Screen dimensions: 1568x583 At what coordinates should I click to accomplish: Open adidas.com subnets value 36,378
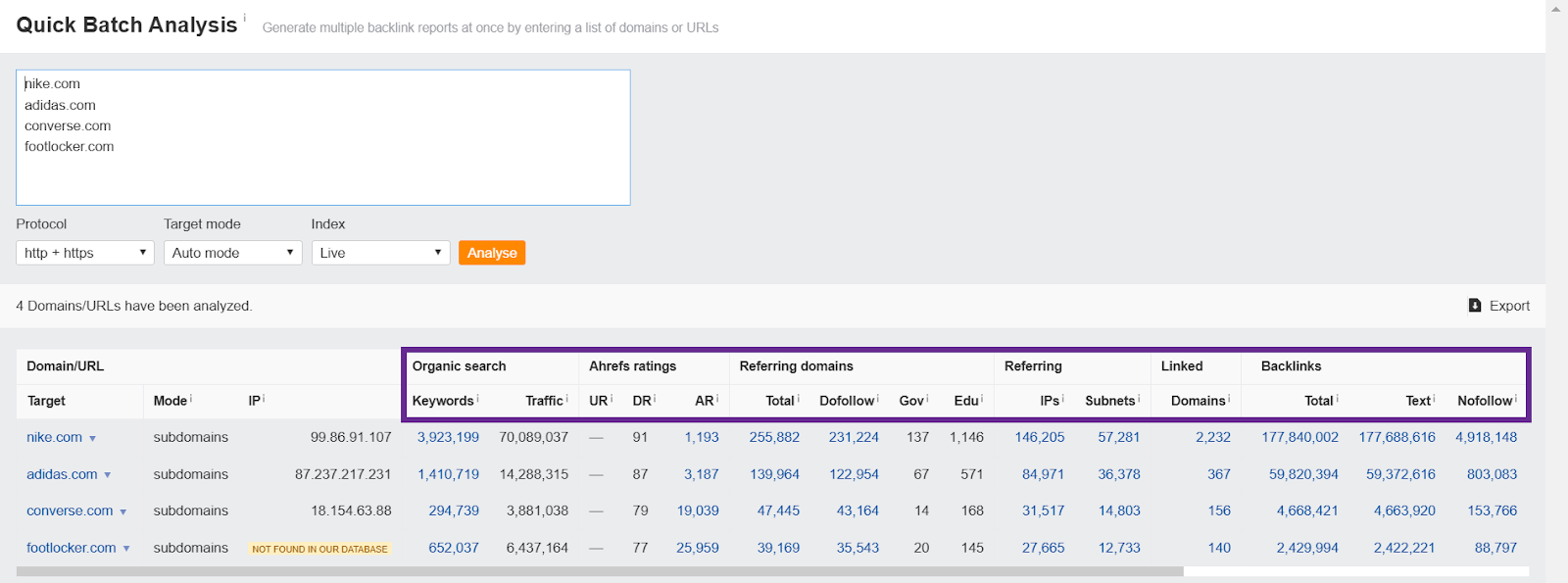pos(1119,474)
